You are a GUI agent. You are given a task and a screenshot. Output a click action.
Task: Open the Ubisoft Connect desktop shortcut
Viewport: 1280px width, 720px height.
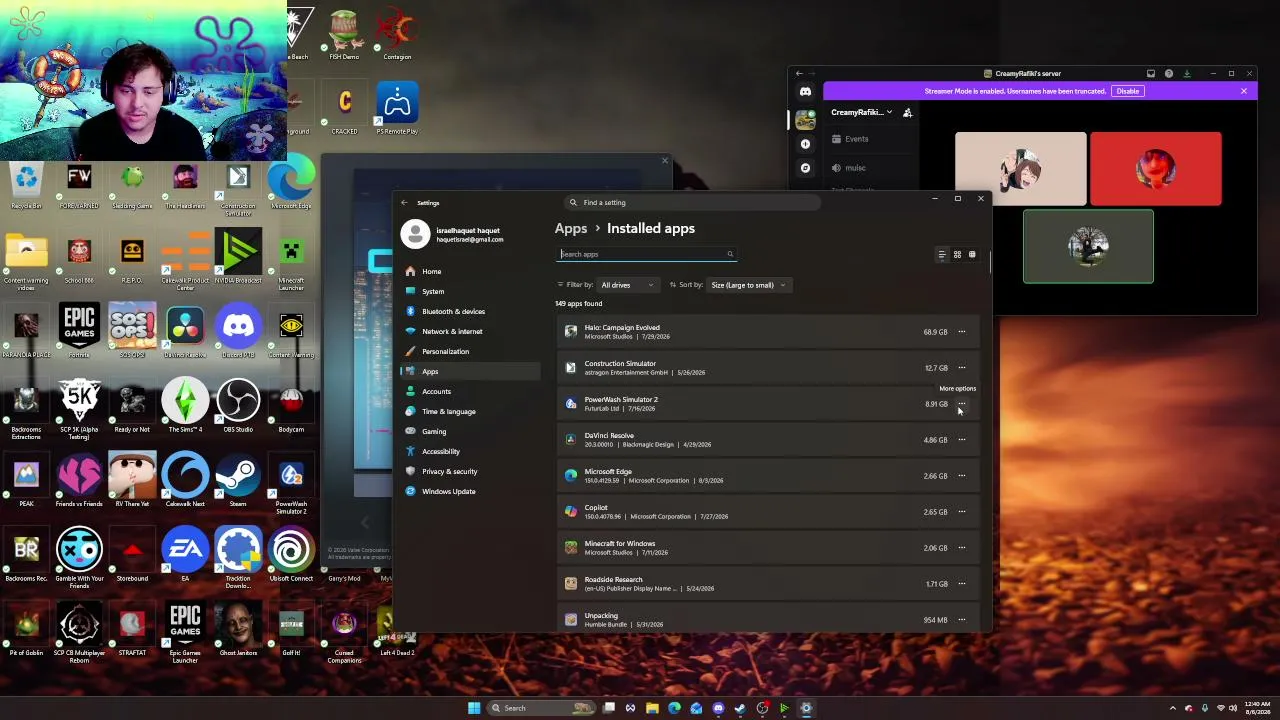(291, 555)
